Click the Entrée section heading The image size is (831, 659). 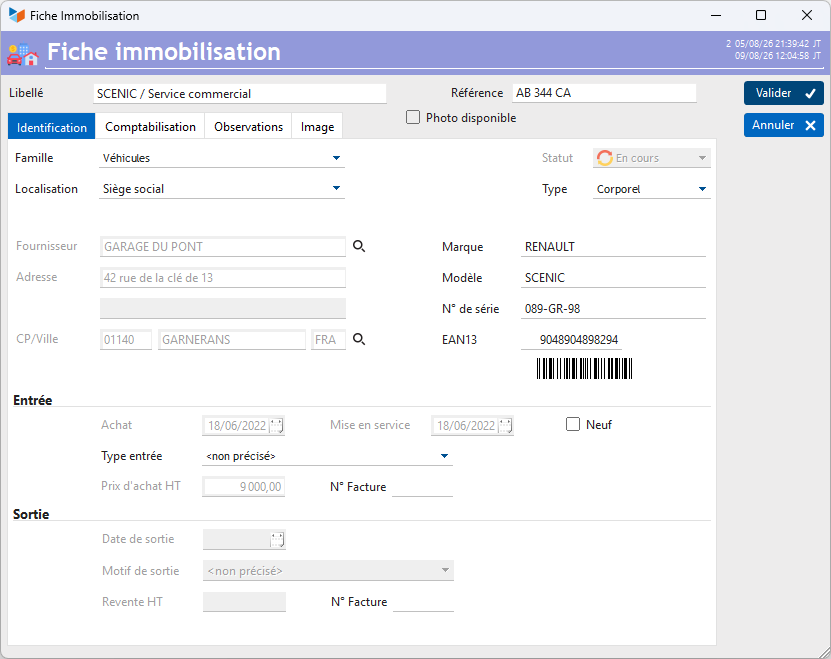(33, 400)
